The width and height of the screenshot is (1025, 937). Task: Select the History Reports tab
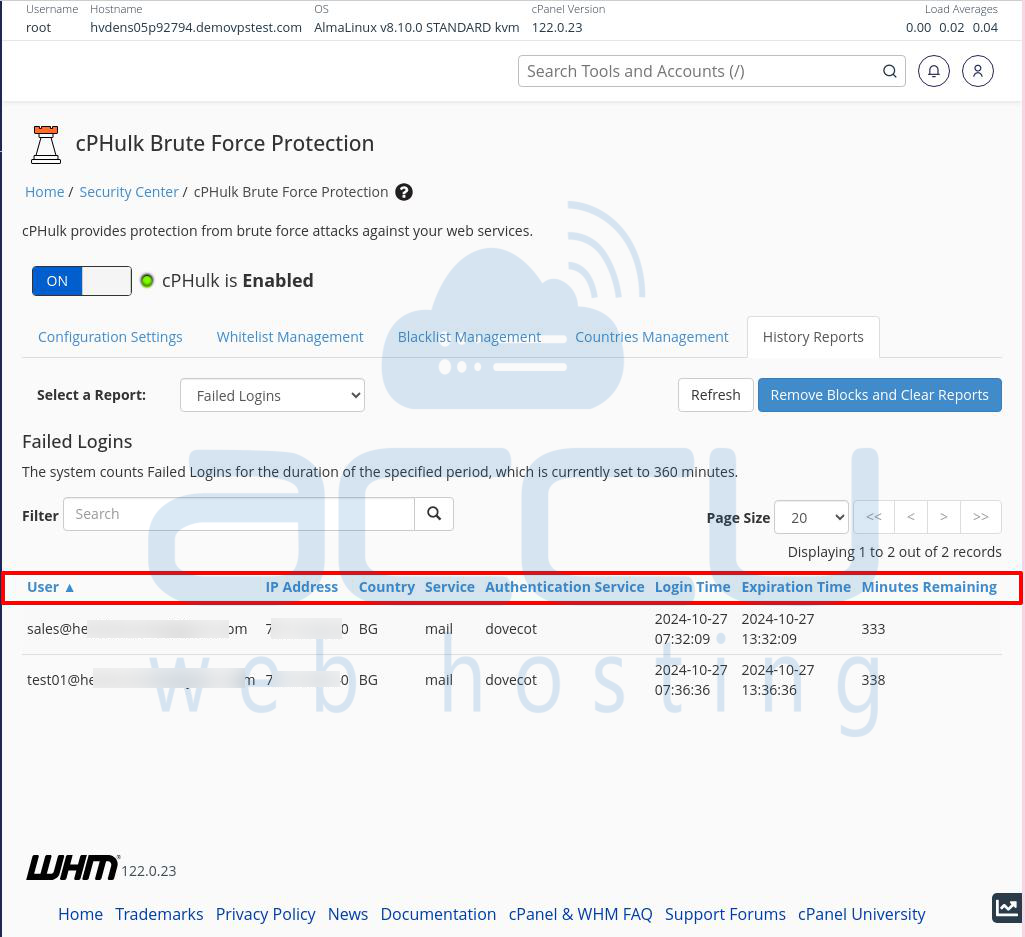click(x=813, y=337)
